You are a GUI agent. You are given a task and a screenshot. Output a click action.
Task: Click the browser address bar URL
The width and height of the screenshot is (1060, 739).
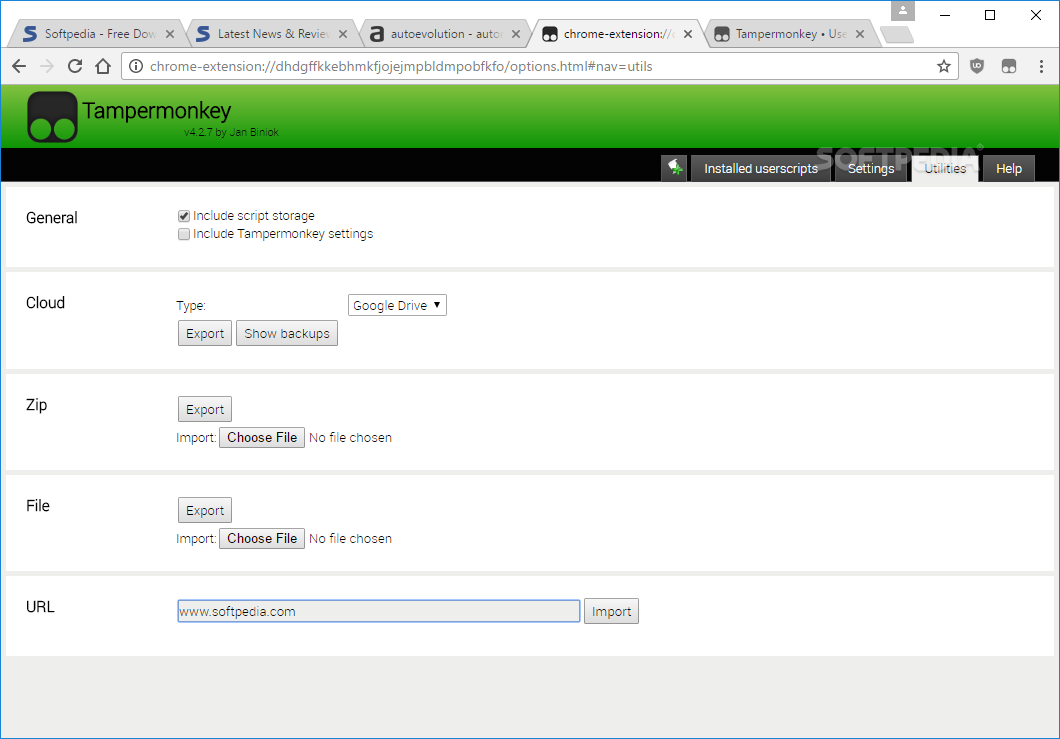[x=401, y=66]
